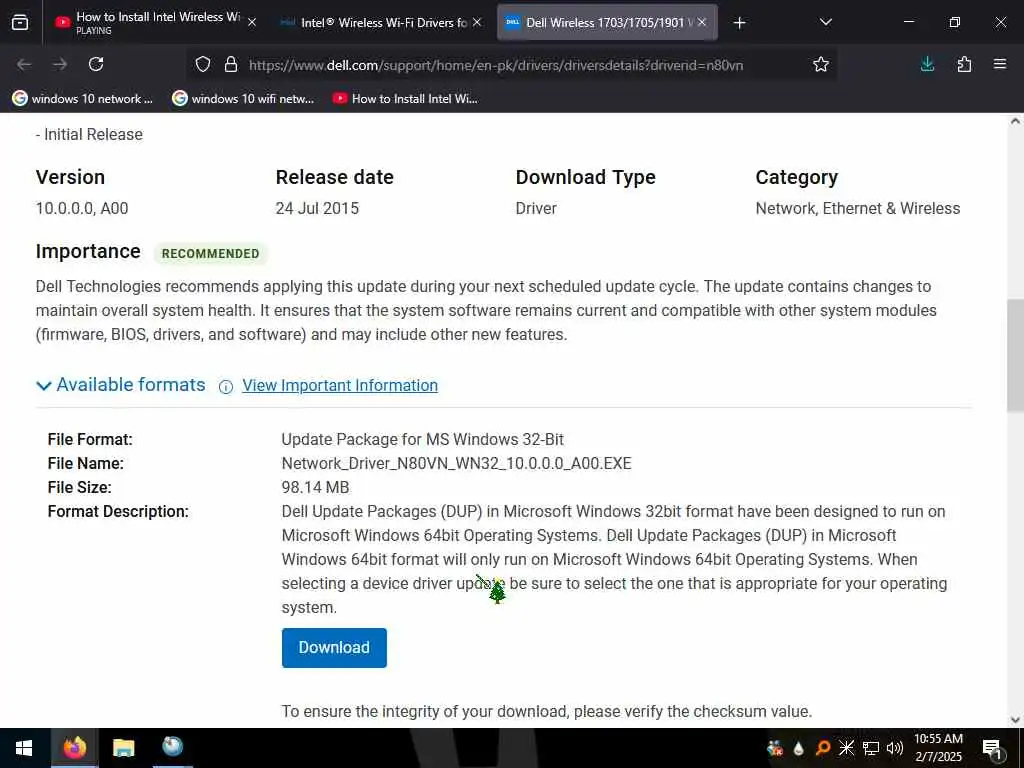Open the volume speaker tray icon

coord(895,748)
